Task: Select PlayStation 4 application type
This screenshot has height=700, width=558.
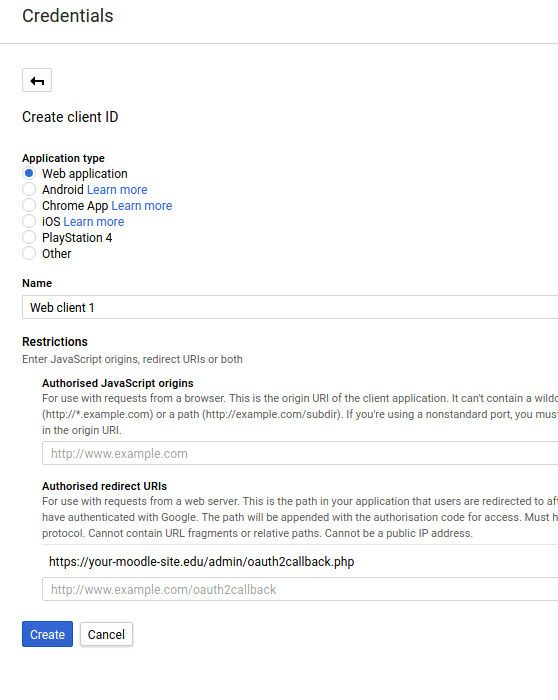Action: [x=29, y=238]
